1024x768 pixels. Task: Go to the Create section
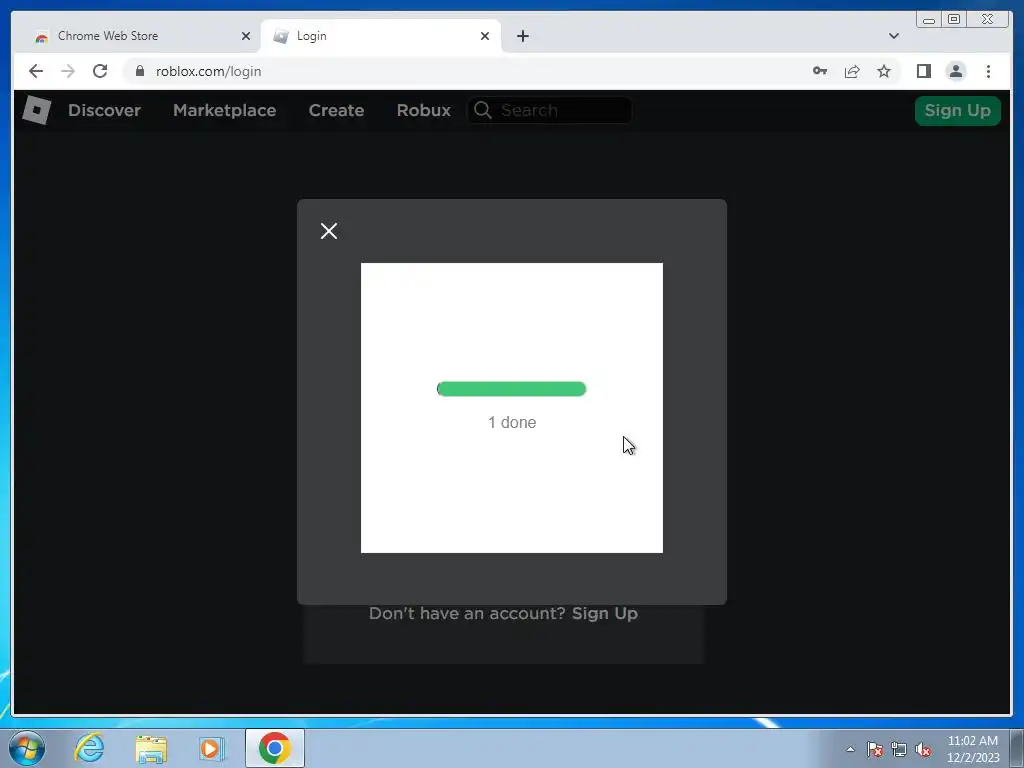[x=336, y=110]
